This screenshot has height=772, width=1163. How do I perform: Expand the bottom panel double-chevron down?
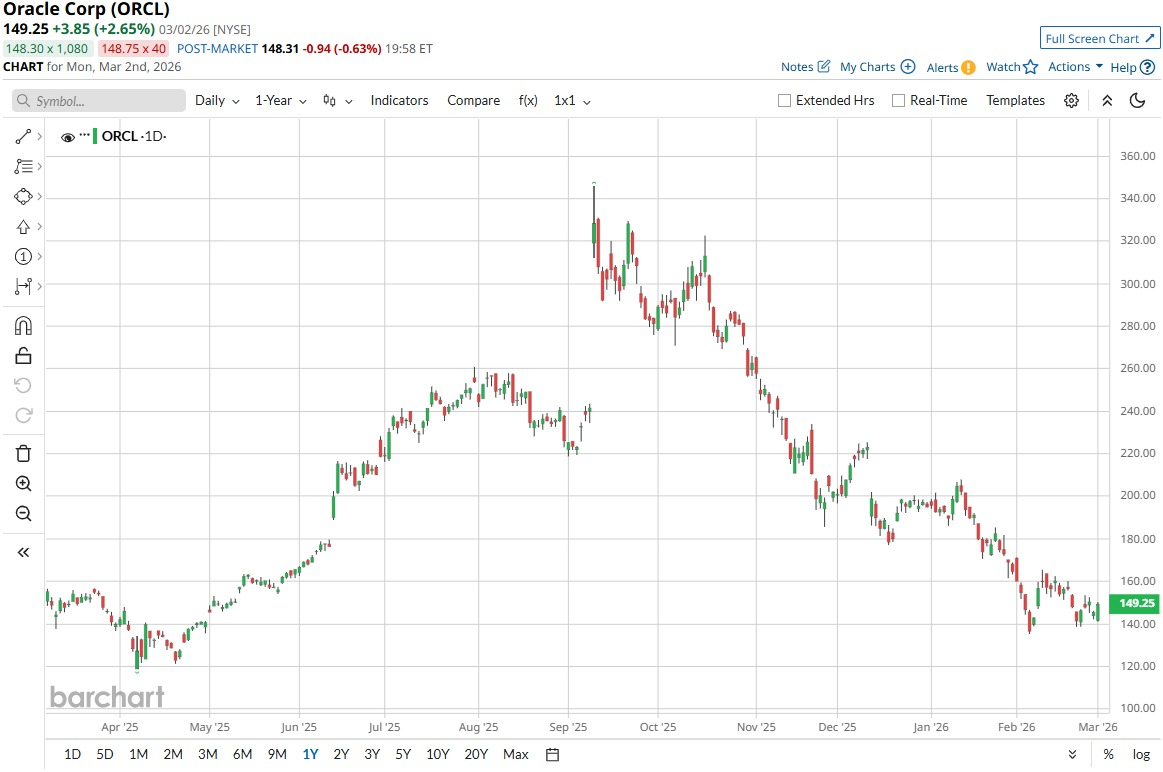pyautogui.click(x=1073, y=755)
